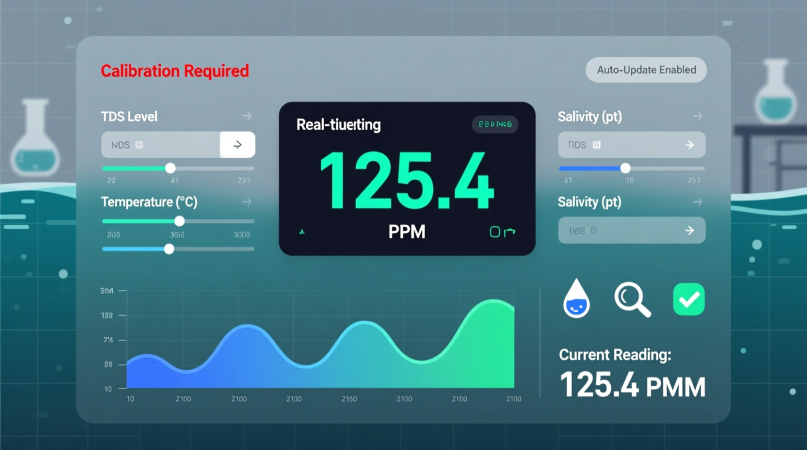
Task: Click the highest green peak on the chart
Action: [x=494, y=305]
